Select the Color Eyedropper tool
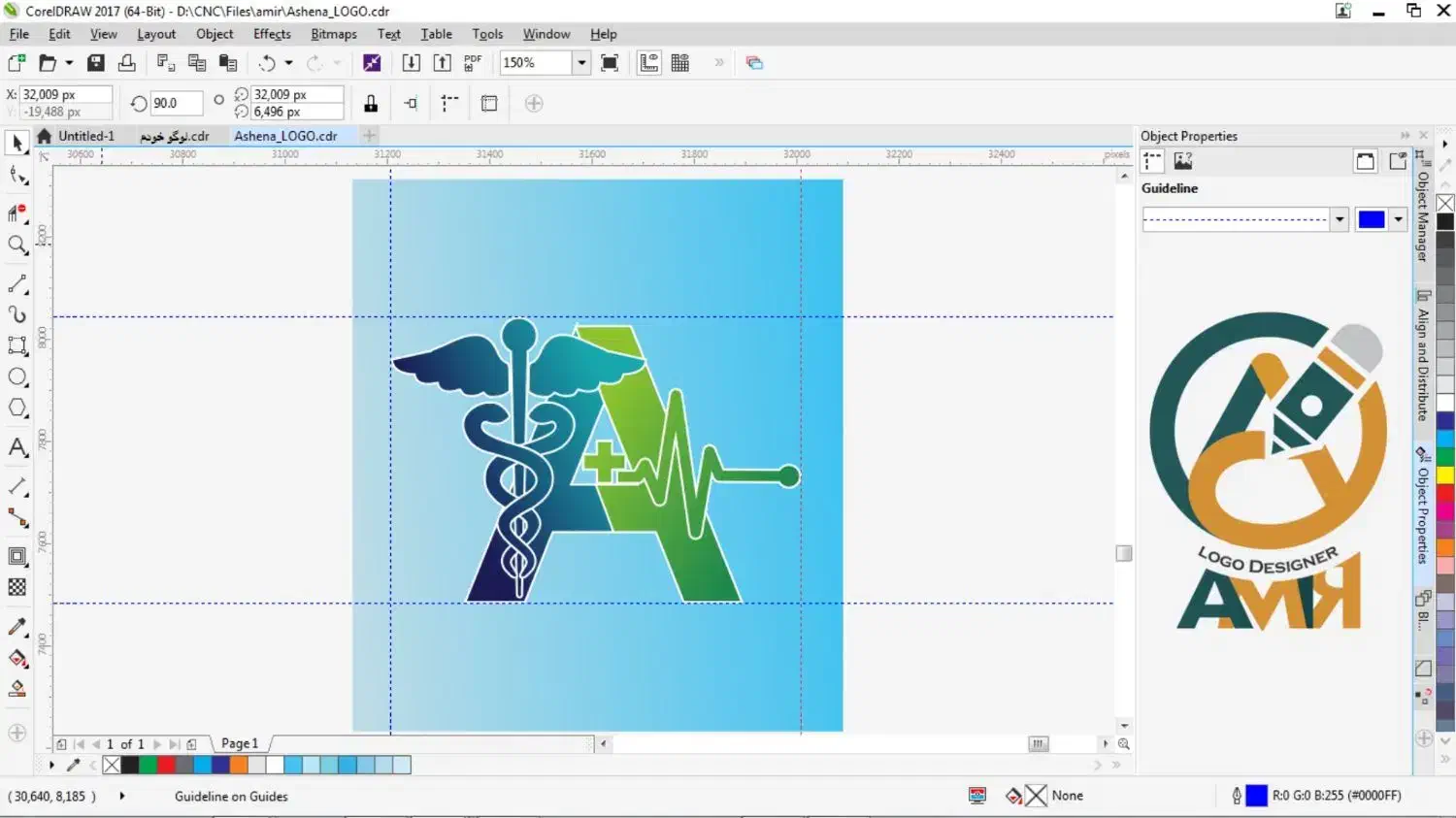The height and width of the screenshot is (818, 1456). 17,627
